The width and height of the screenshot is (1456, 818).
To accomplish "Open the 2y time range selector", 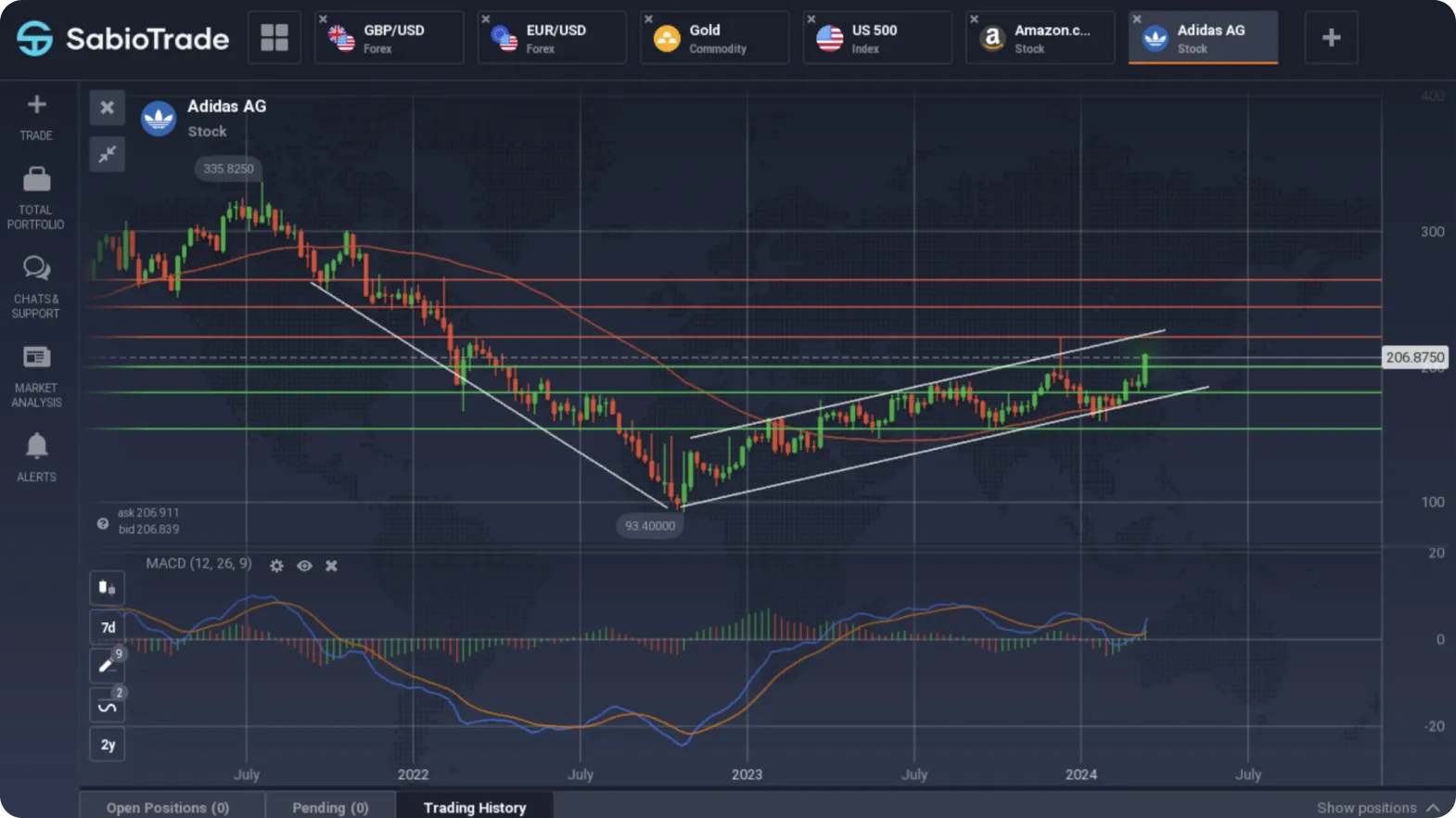I will 107,745.
